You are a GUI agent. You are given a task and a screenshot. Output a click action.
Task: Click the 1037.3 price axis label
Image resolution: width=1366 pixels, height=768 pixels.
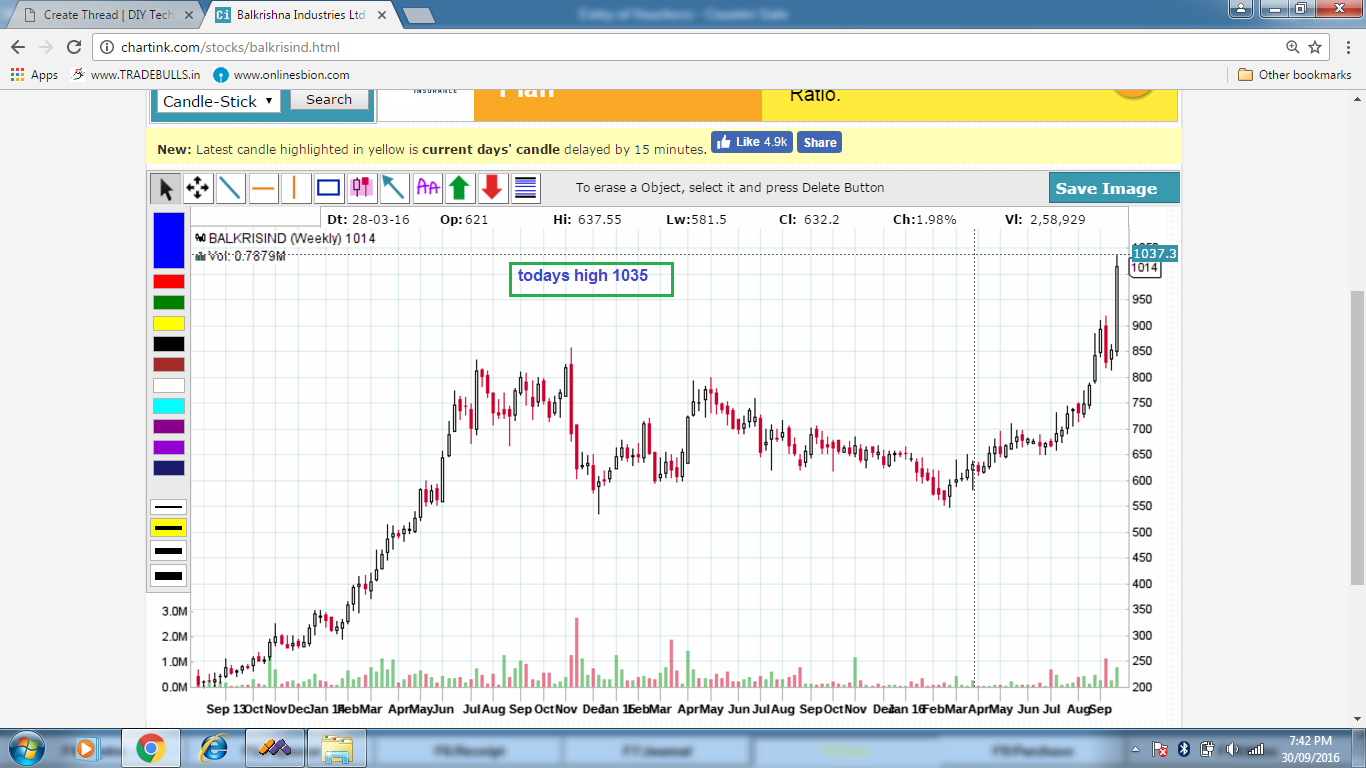(1154, 254)
